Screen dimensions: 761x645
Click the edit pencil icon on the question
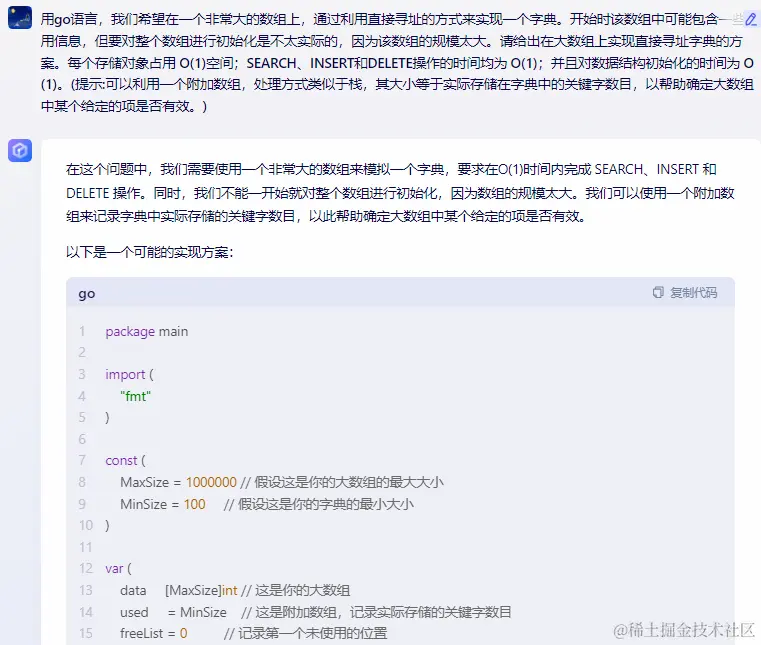coord(750,19)
